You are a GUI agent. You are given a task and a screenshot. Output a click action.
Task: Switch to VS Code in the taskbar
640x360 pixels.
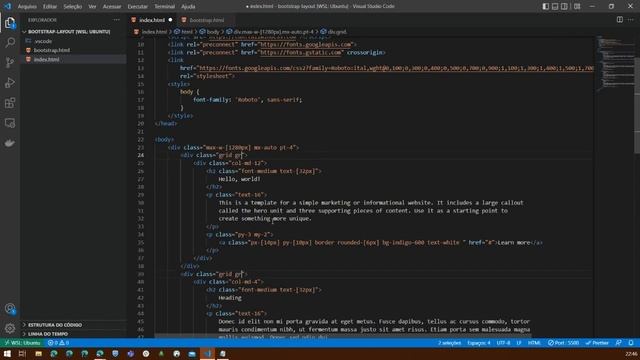pyautogui.click(x=207, y=353)
